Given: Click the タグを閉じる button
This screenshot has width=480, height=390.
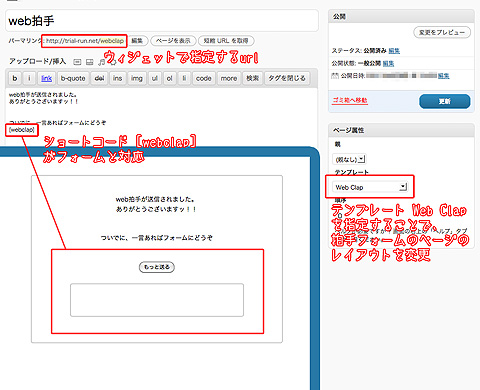Looking at the screenshot, I should [287, 78].
